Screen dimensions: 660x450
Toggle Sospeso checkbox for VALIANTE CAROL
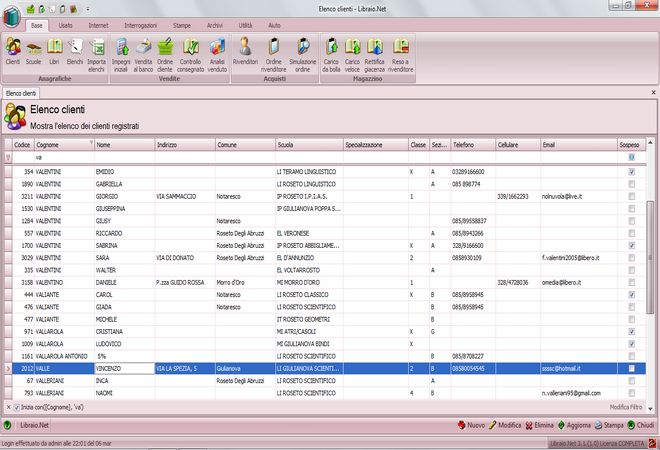tap(631, 295)
